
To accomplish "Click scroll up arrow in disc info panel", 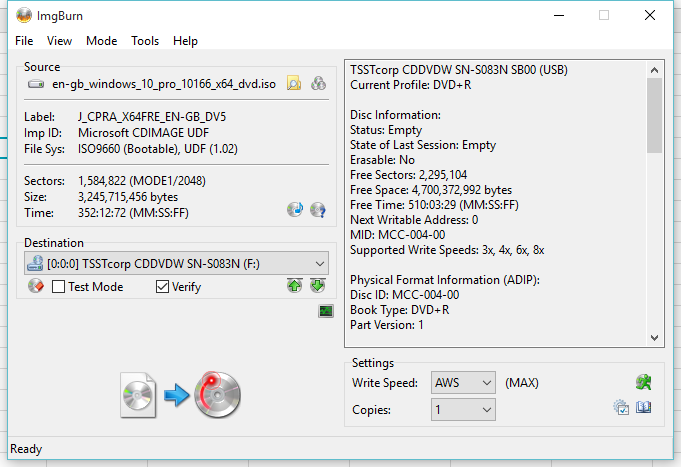I will pyautogui.click(x=655, y=70).
